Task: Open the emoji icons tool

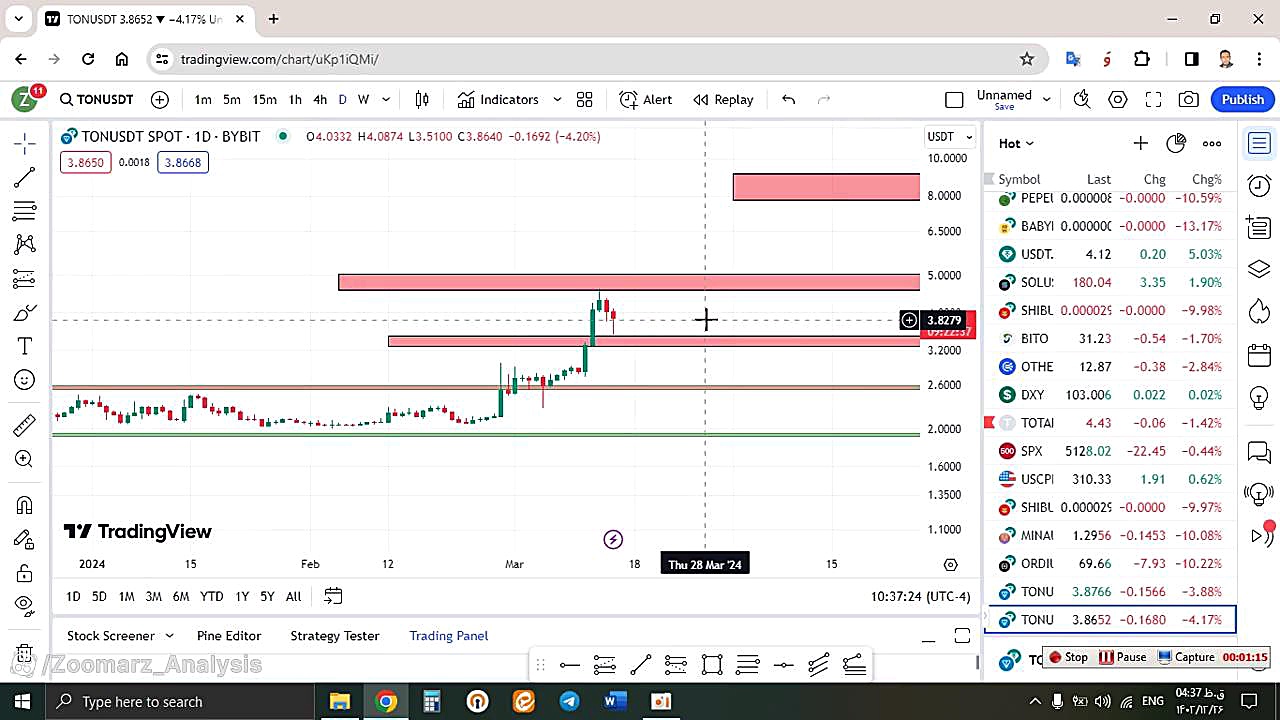Action: pyautogui.click(x=25, y=380)
